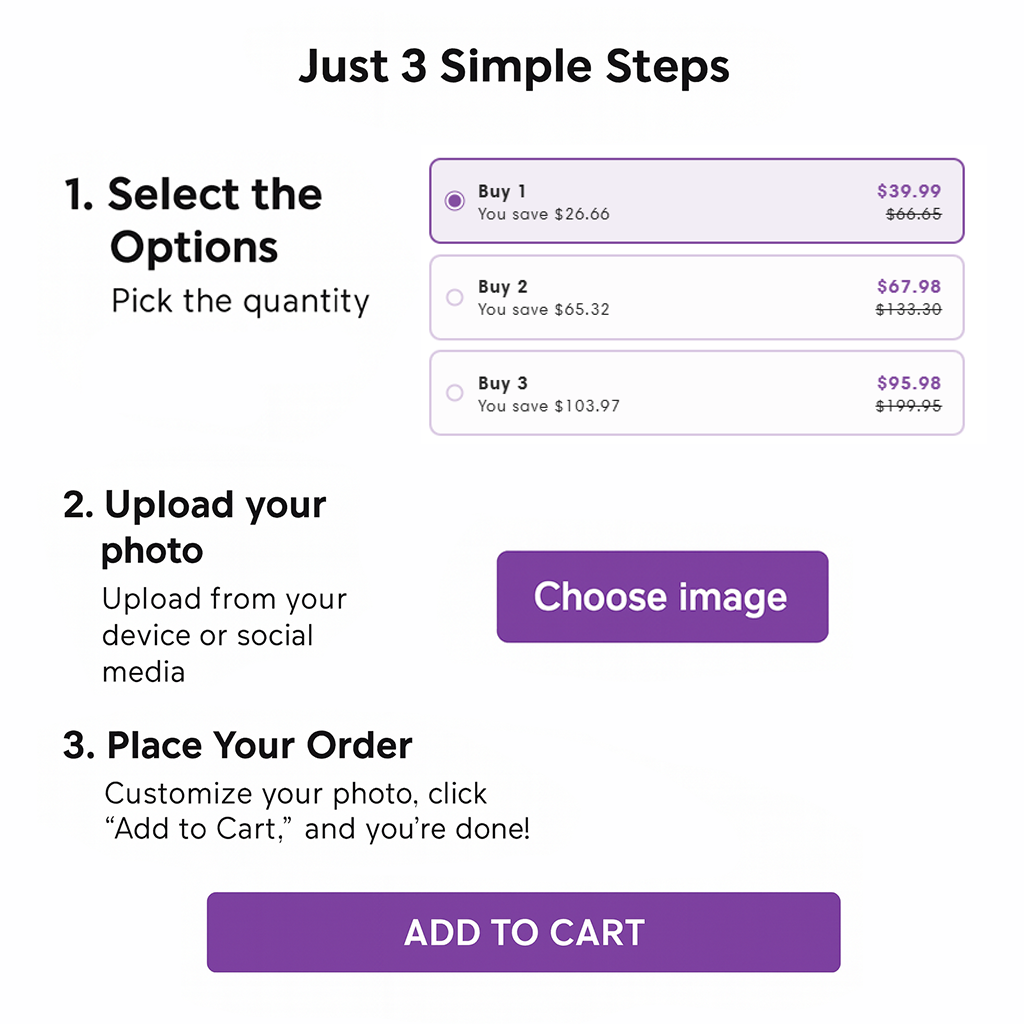
Task: Click the Buy 2 option card
Action: 696,297
